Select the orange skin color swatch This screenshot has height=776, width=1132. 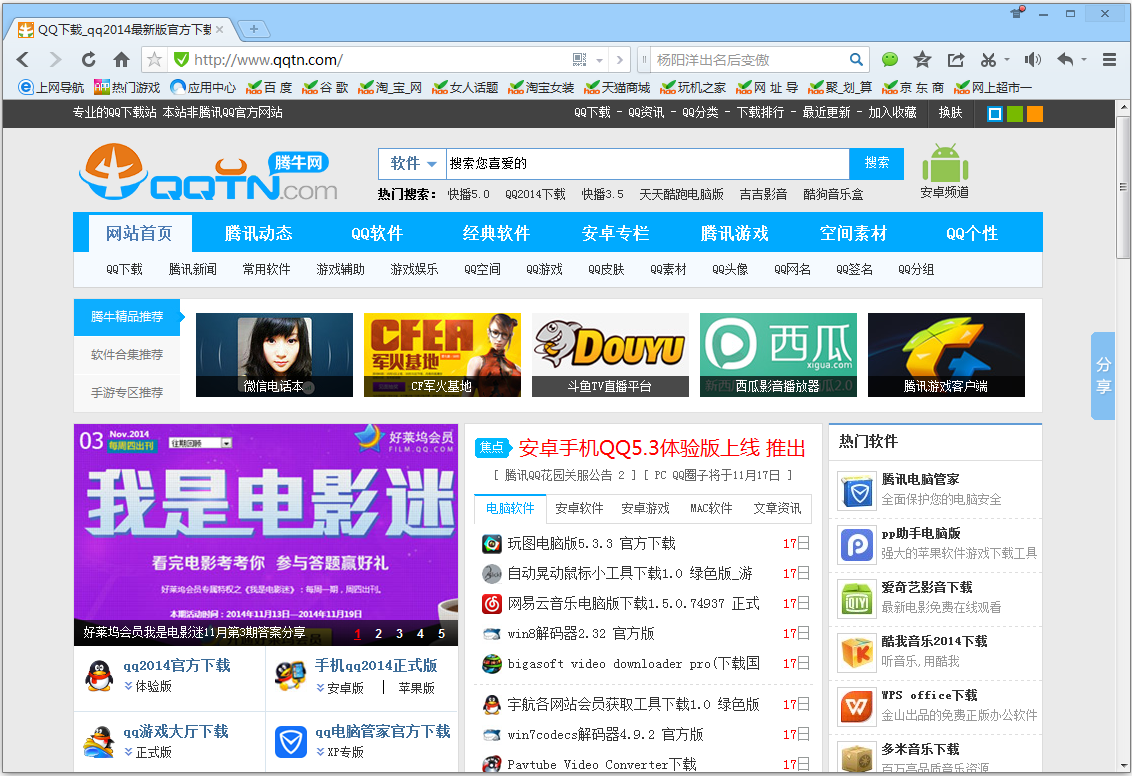point(1035,113)
